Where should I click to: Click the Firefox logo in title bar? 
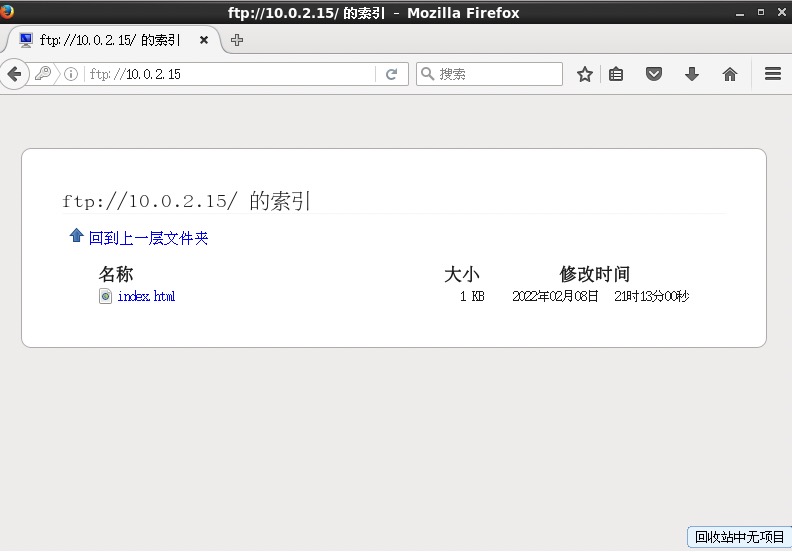7,12
